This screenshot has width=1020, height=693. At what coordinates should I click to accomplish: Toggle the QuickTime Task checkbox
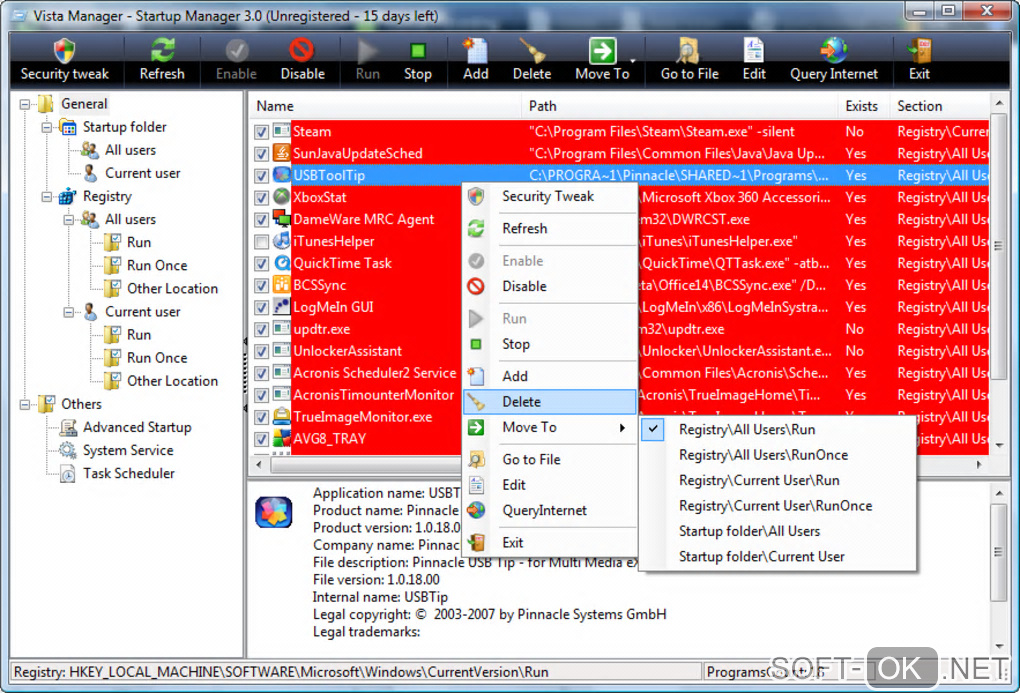(262, 264)
